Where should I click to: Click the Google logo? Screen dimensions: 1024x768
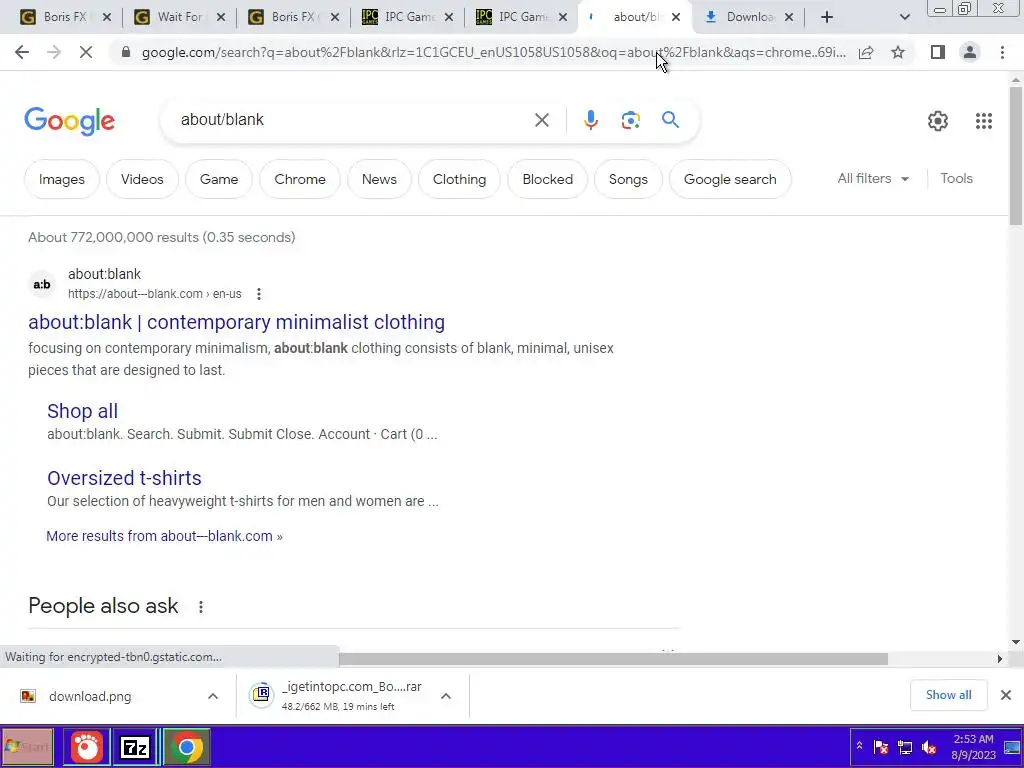(70, 121)
